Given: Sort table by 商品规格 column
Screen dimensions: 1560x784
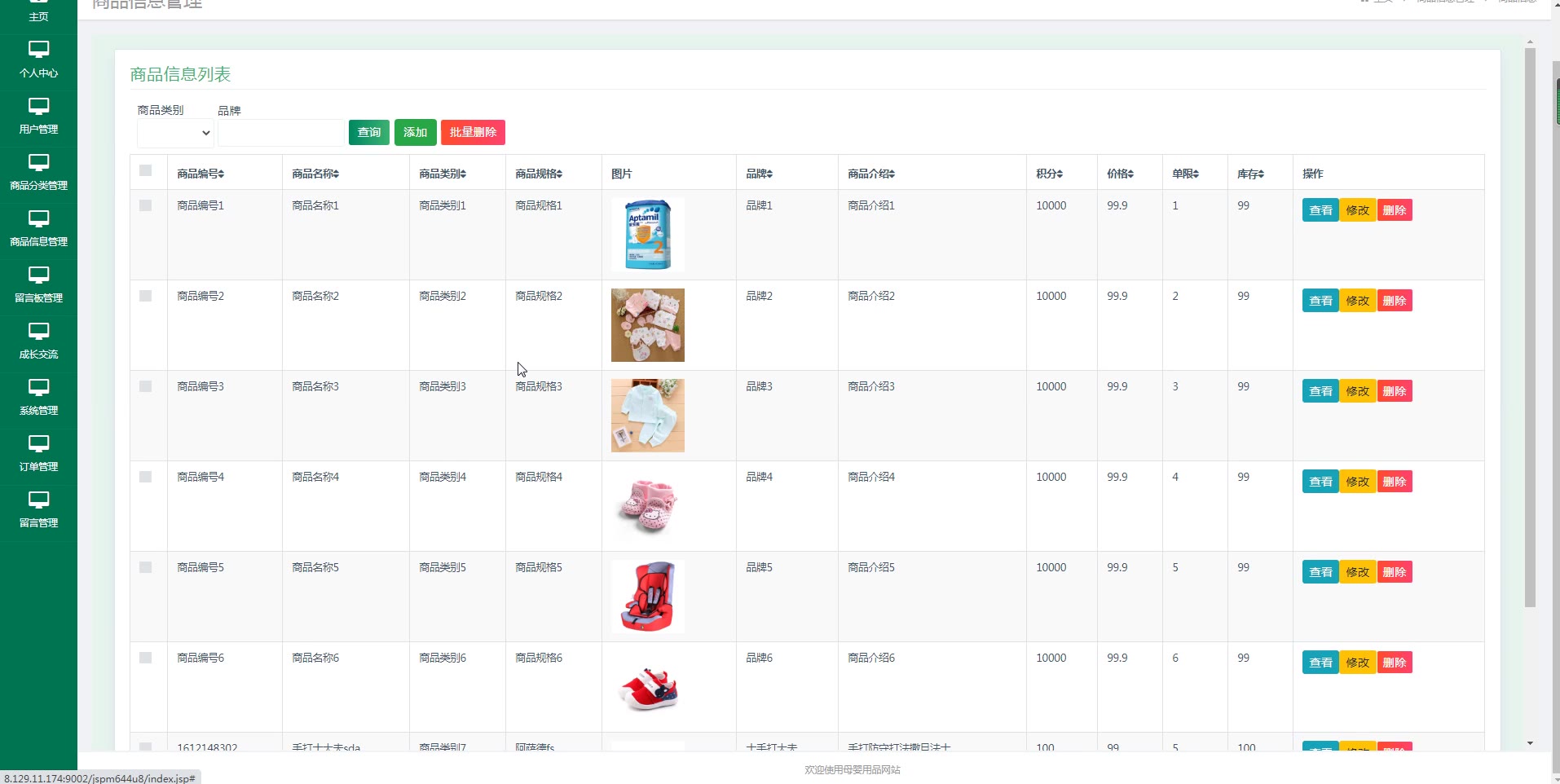Looking at the screenshot, I should click(x=539, y=174).
